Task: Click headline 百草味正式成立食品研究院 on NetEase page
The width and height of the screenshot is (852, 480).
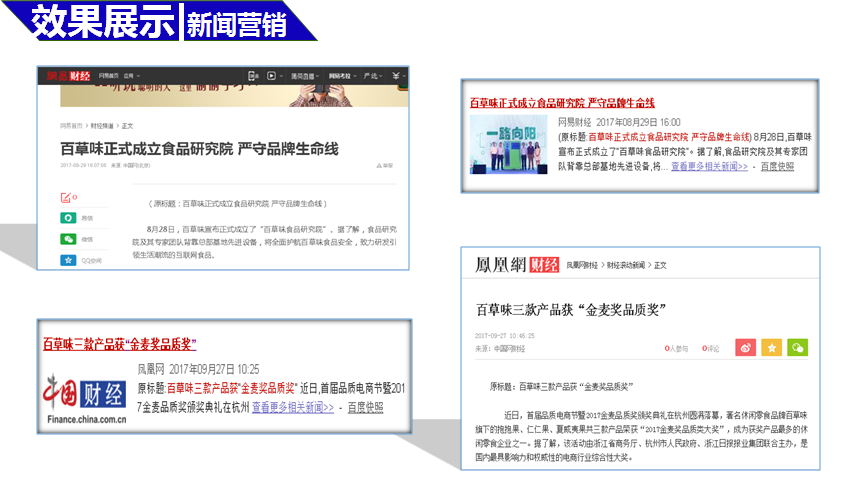Action: (199, 149)
